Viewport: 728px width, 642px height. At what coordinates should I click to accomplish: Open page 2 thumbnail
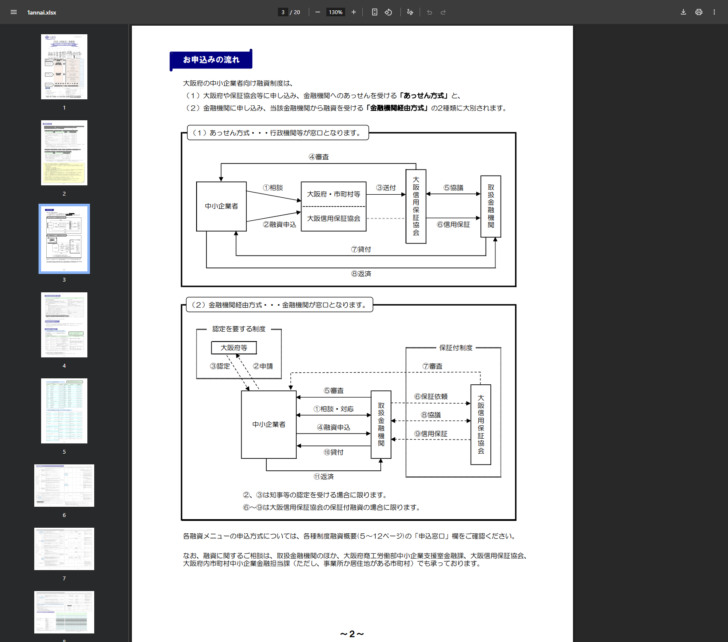coord(64,153)
